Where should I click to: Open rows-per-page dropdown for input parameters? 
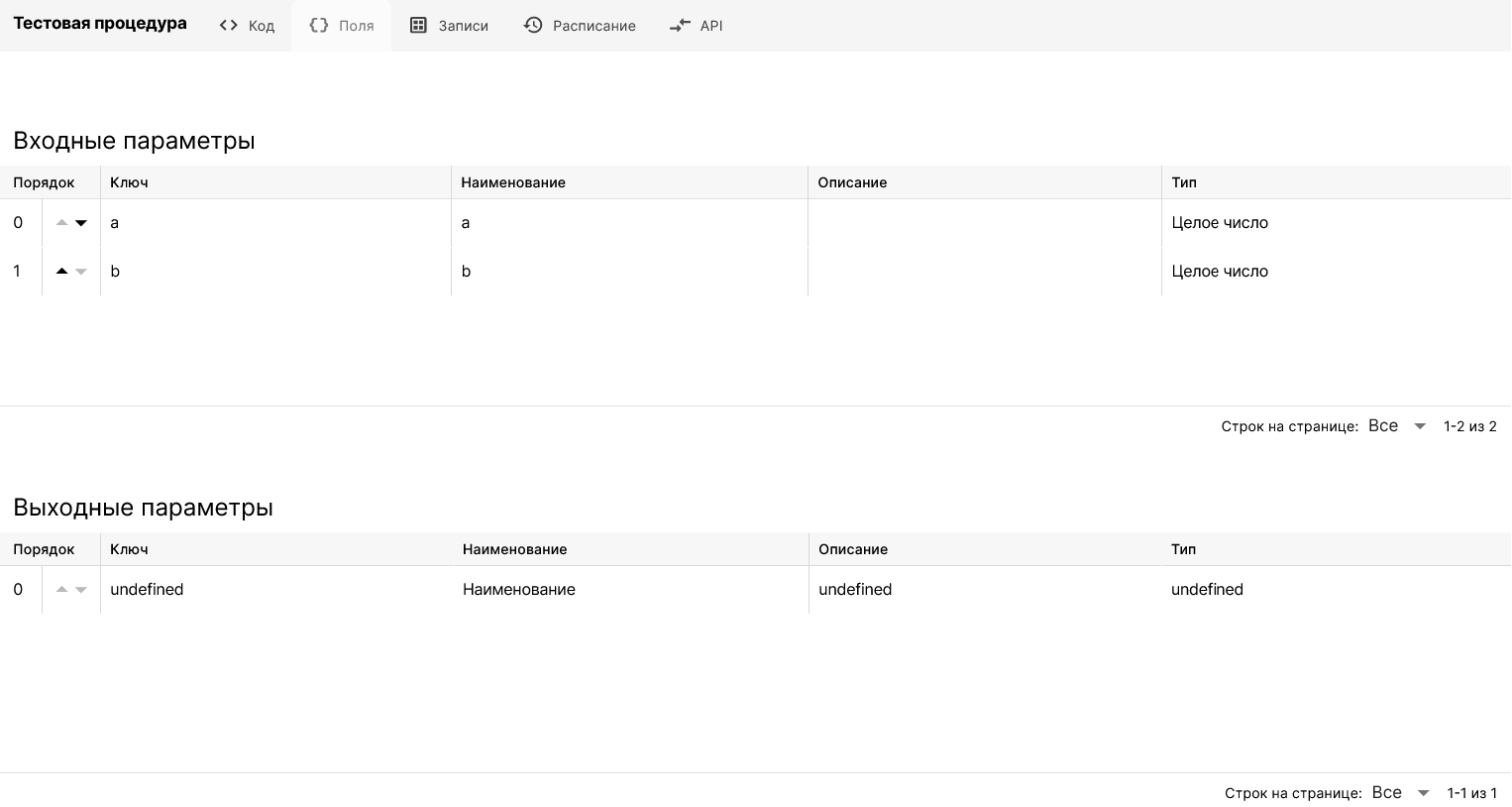tap(1397, 426)
